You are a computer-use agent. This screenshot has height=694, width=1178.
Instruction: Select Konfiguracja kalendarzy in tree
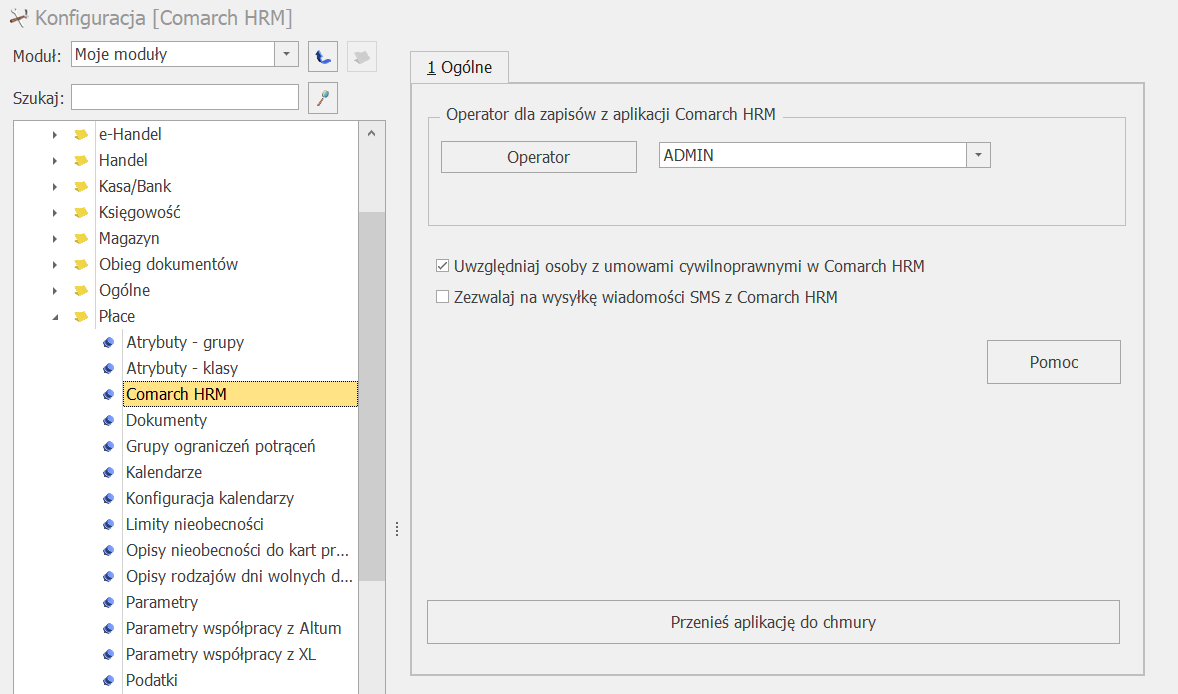click(x=210, y=498)
